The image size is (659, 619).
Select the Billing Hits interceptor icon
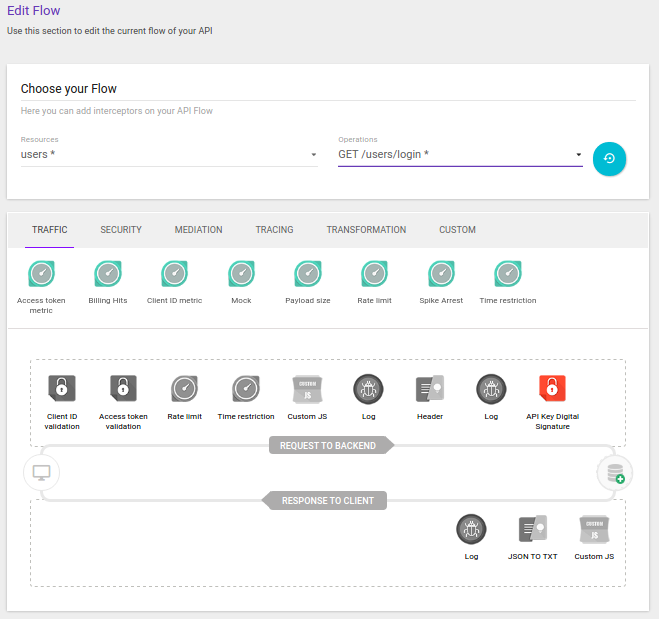coord(108,273)
